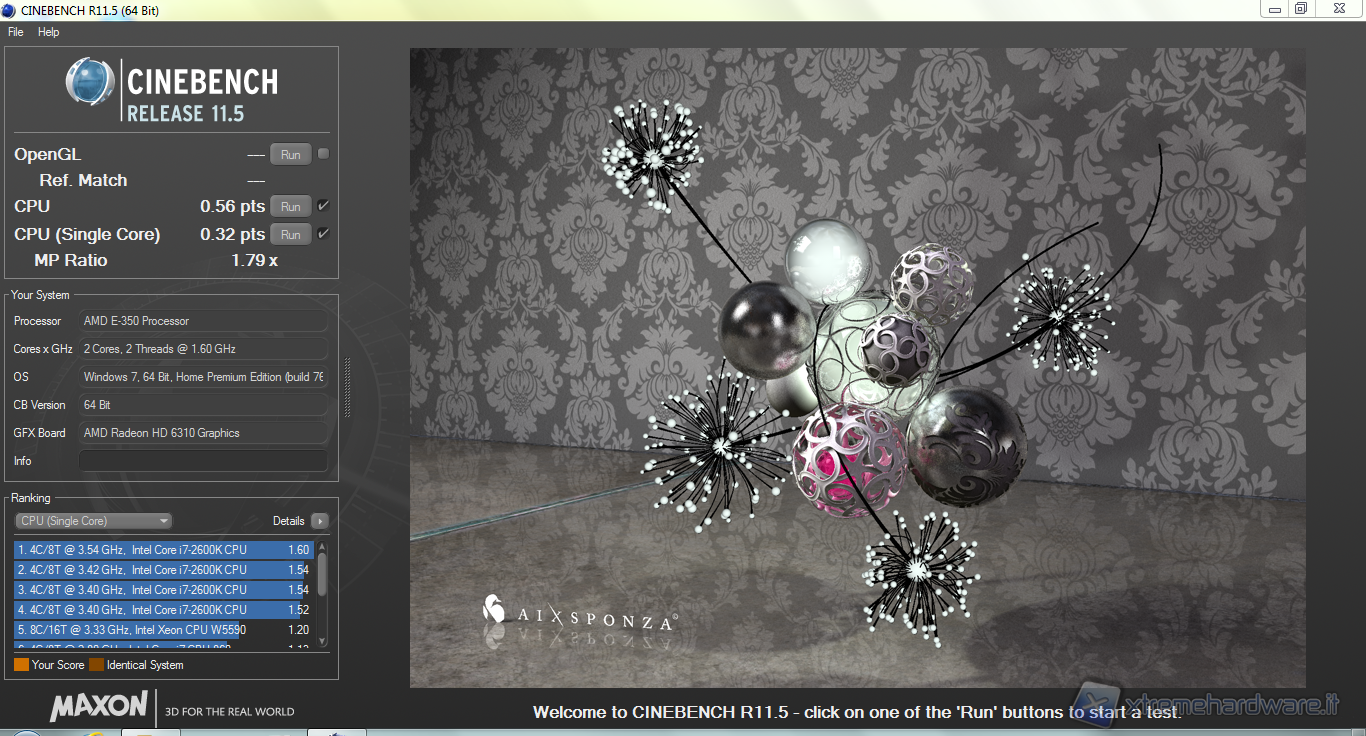Run the CPU (Single Core) benchmark
Image resolution: width=1366 pixels, height=736 pixels.
[x=290, y=235]
